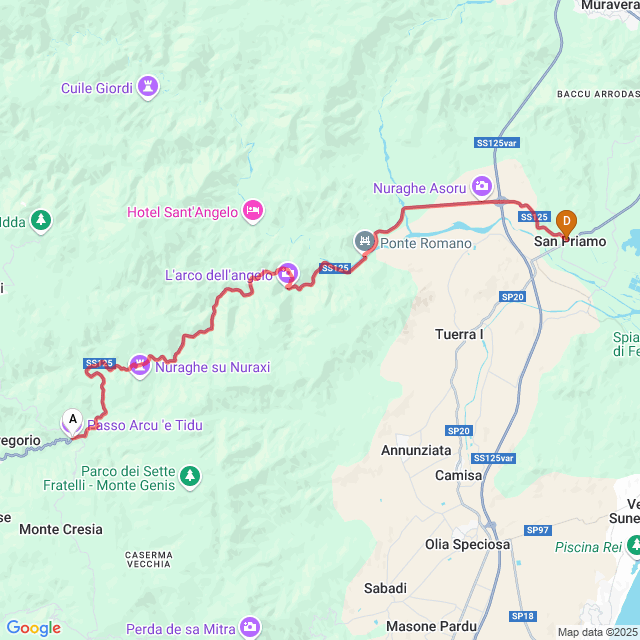640x640 pixels.
Task: Select the Passo Arcu 'e Tidu label
Action: 145,425
